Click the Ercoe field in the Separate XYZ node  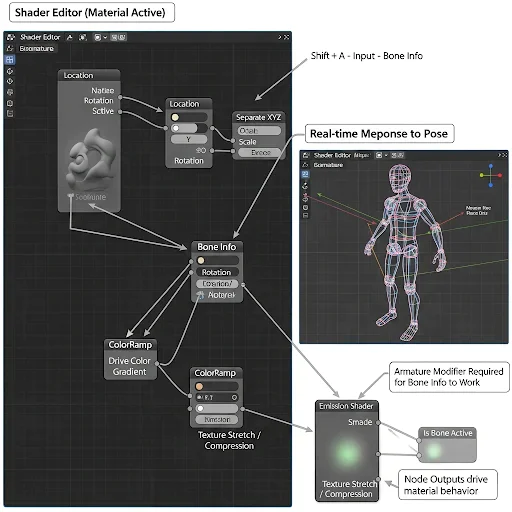coord(259,153)
